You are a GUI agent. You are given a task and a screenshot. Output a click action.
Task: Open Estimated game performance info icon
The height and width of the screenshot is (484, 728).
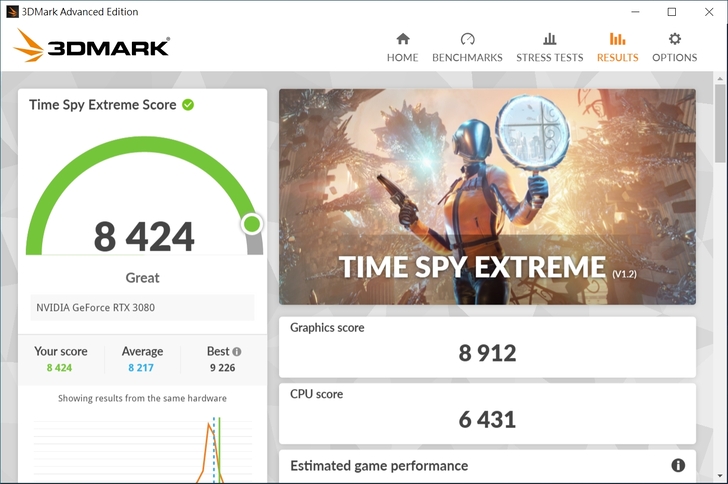[x=678, y=465]
